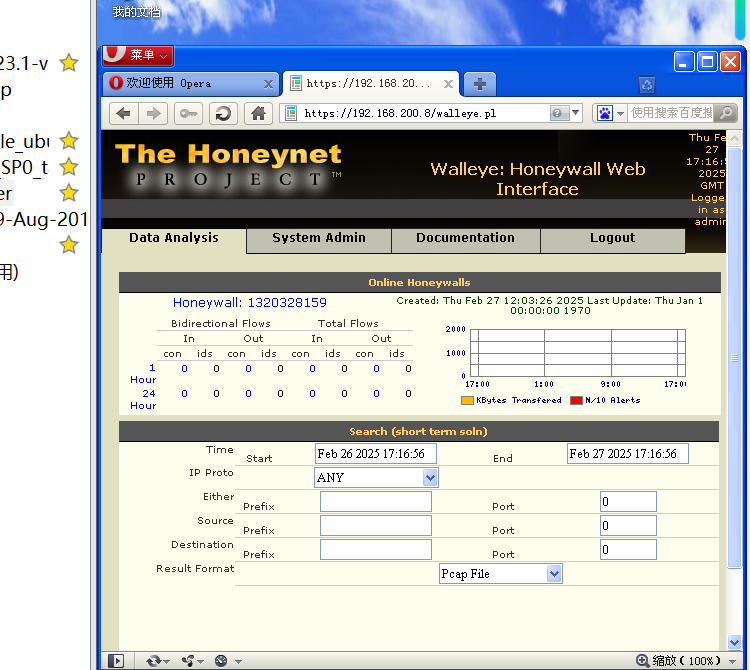Click the orange KBytes Transfered legend swatch
This screenshot has height=670, width=750.
(x=467, y=400)
